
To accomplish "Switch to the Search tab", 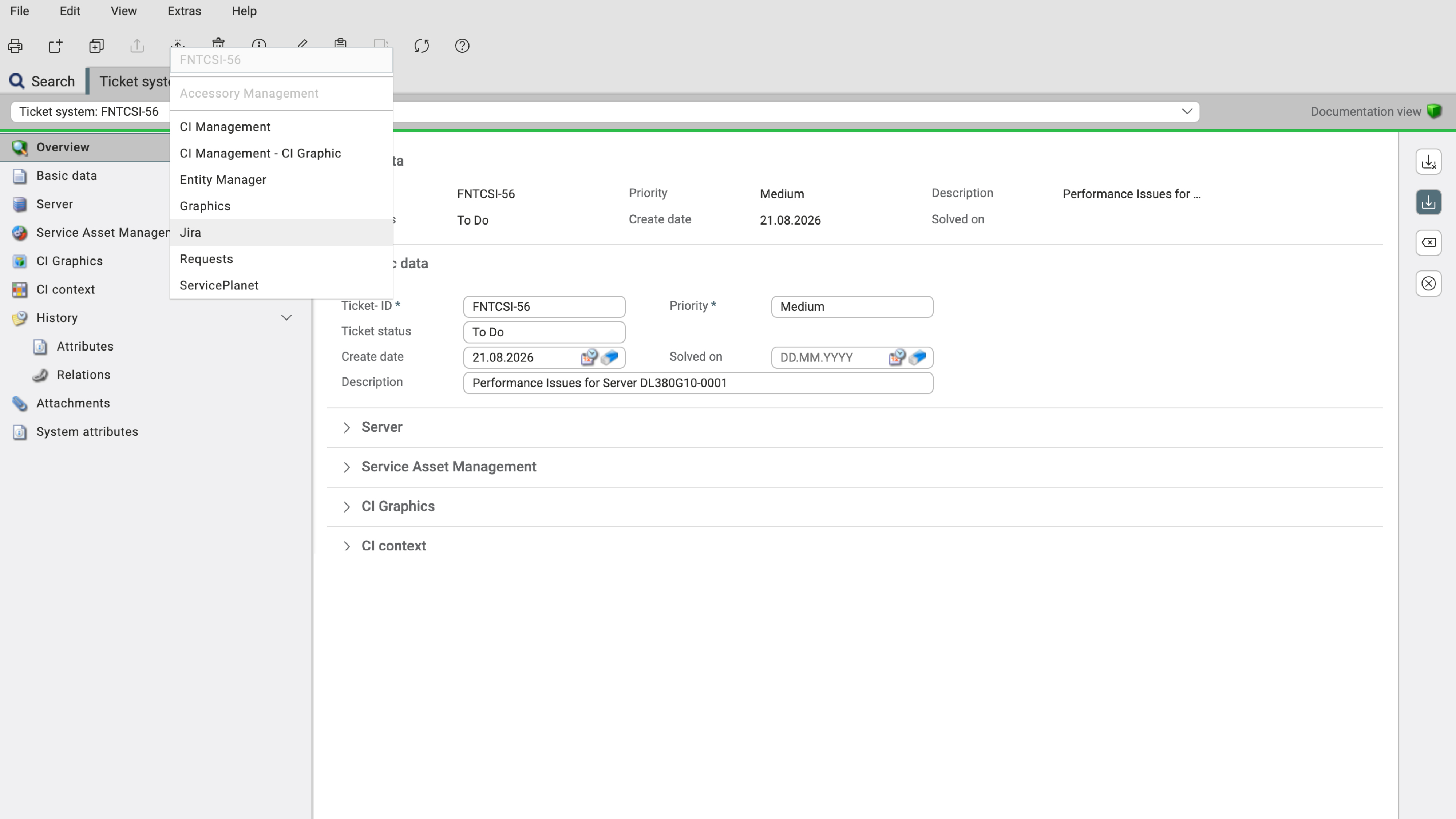I will tap(42, 82).
